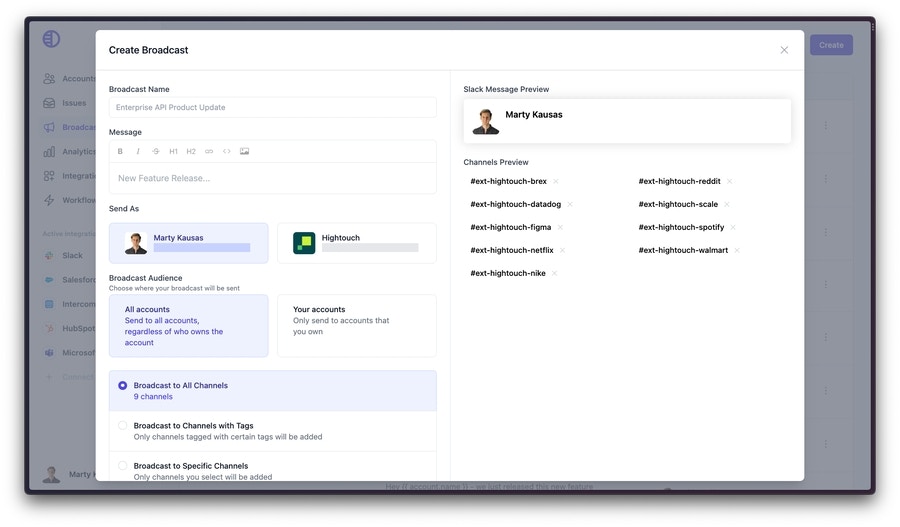Remove #ext-hightouch-scale channel
900x527 pixels.
pyautogui.click(x=727, y=204)
